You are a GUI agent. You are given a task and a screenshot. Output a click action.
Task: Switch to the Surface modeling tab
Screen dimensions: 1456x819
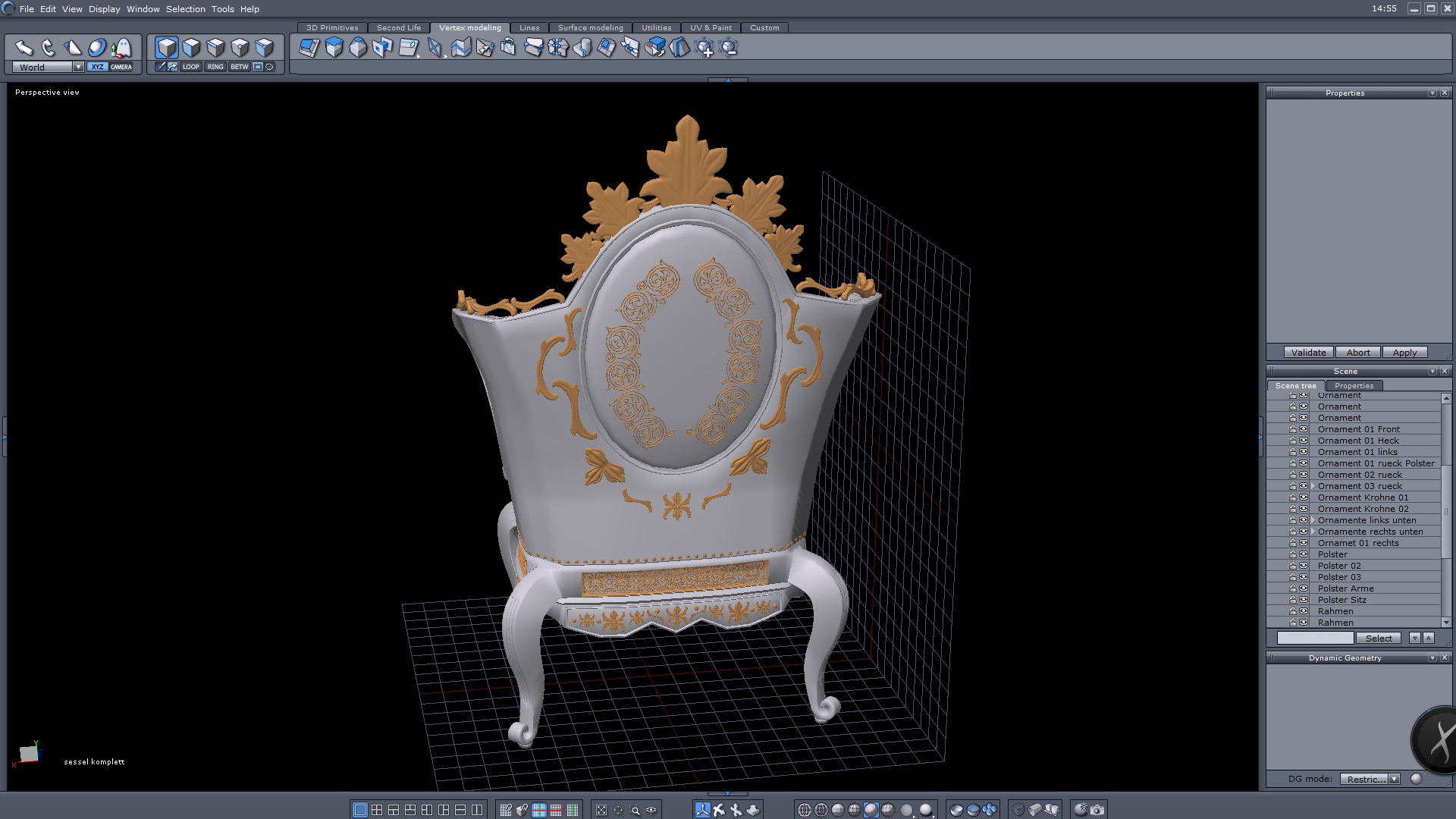590,27
